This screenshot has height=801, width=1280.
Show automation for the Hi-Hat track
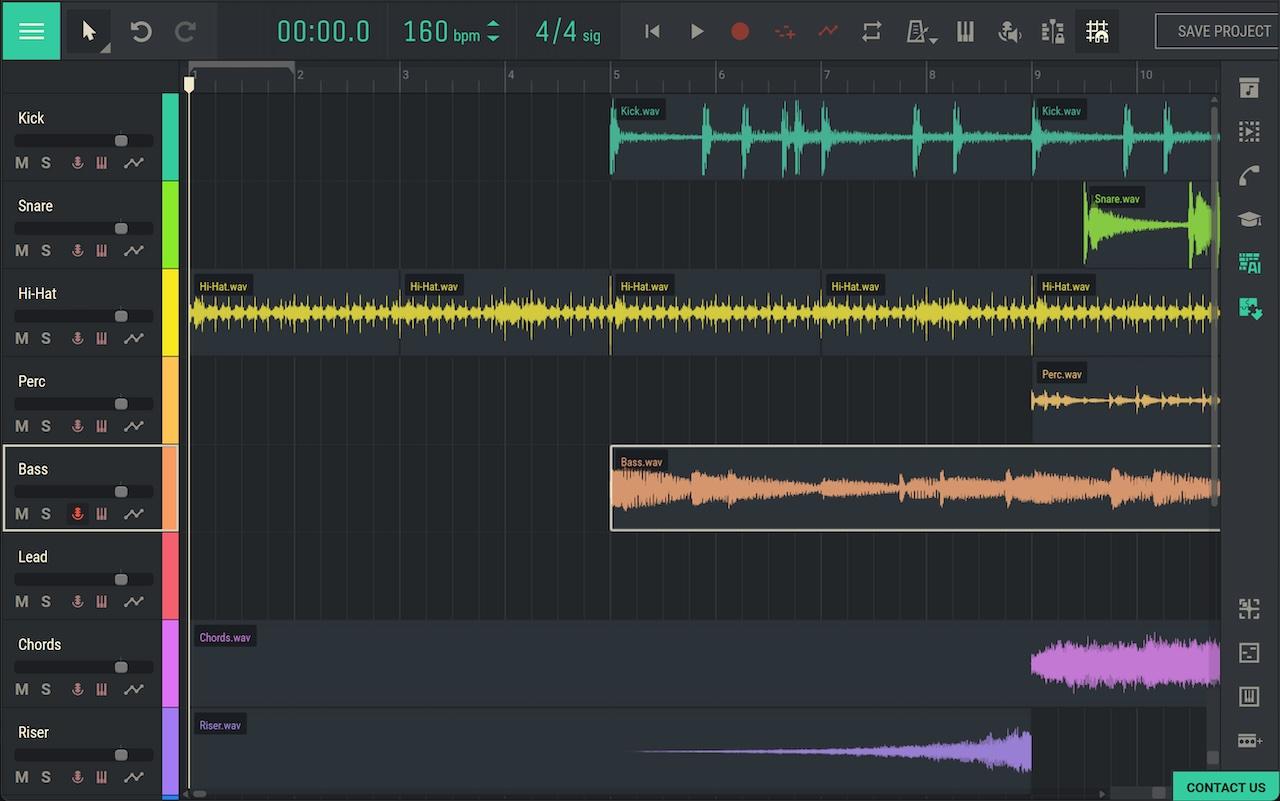tap(133, 339)
